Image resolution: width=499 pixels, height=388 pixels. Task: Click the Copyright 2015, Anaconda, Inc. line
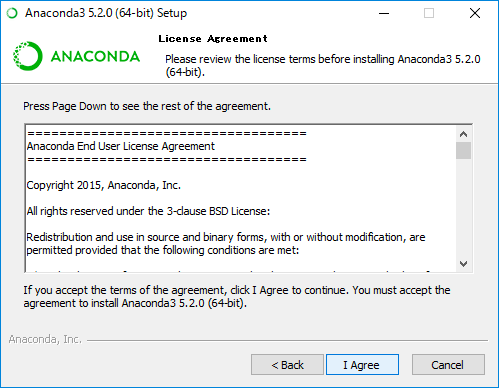(104, 185)
